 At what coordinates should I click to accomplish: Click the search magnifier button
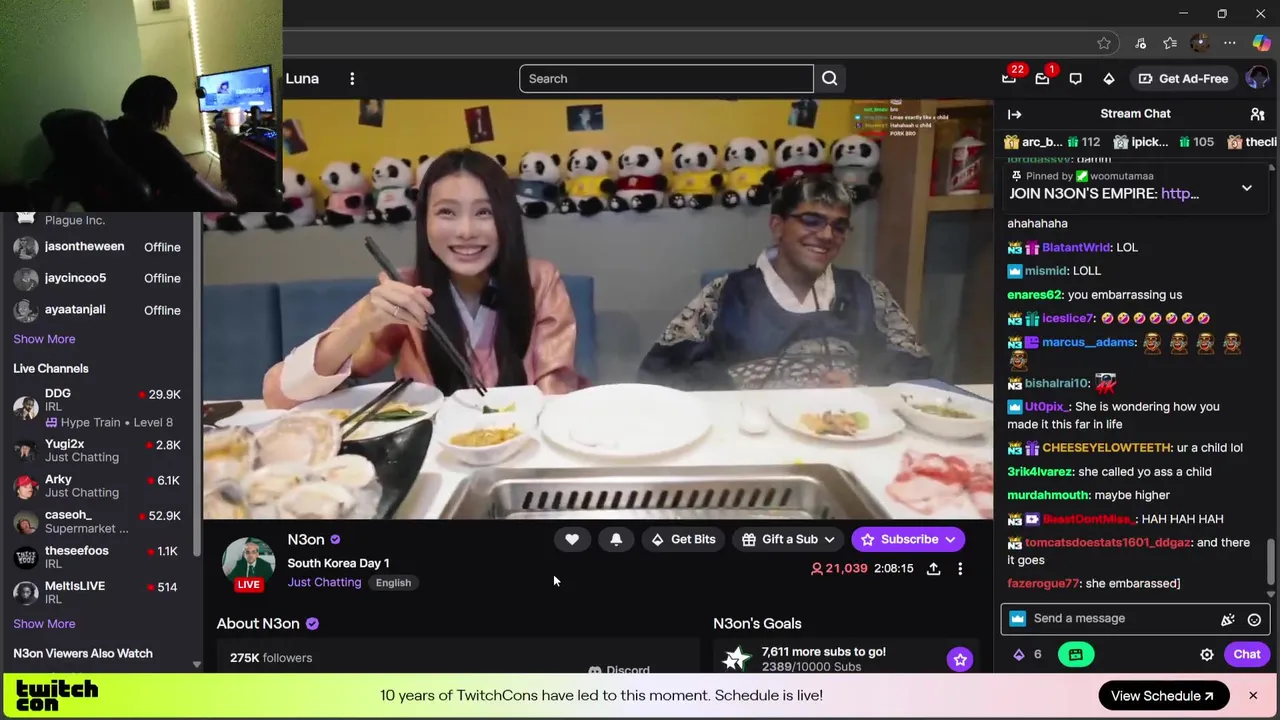pos(830,79)
